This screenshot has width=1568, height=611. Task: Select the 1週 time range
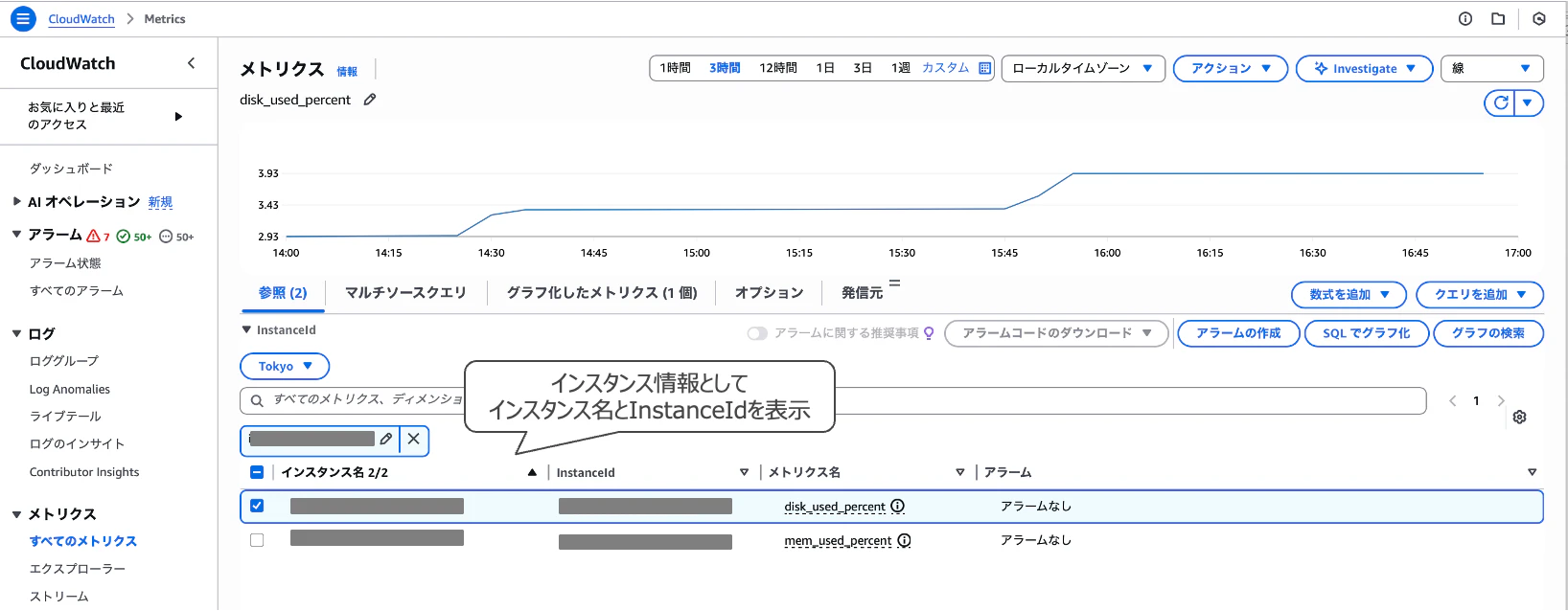point(900,68)
